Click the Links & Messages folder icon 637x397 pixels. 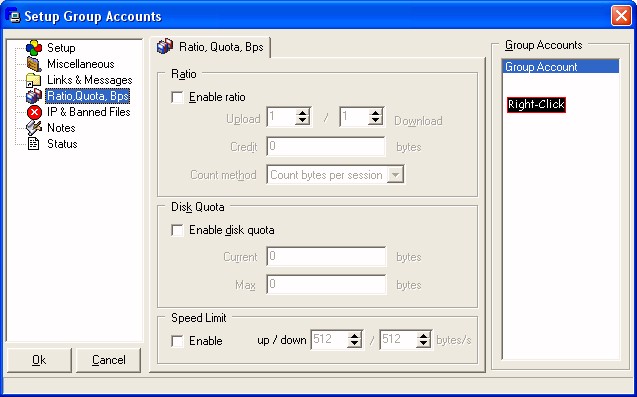(x=34, y=80)
